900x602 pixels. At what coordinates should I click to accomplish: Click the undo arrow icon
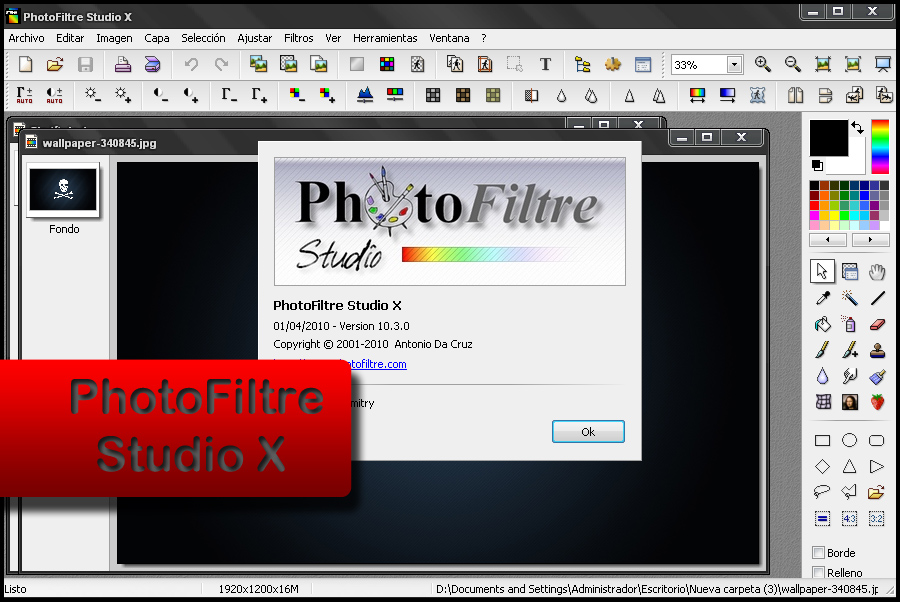pos(191,64)
